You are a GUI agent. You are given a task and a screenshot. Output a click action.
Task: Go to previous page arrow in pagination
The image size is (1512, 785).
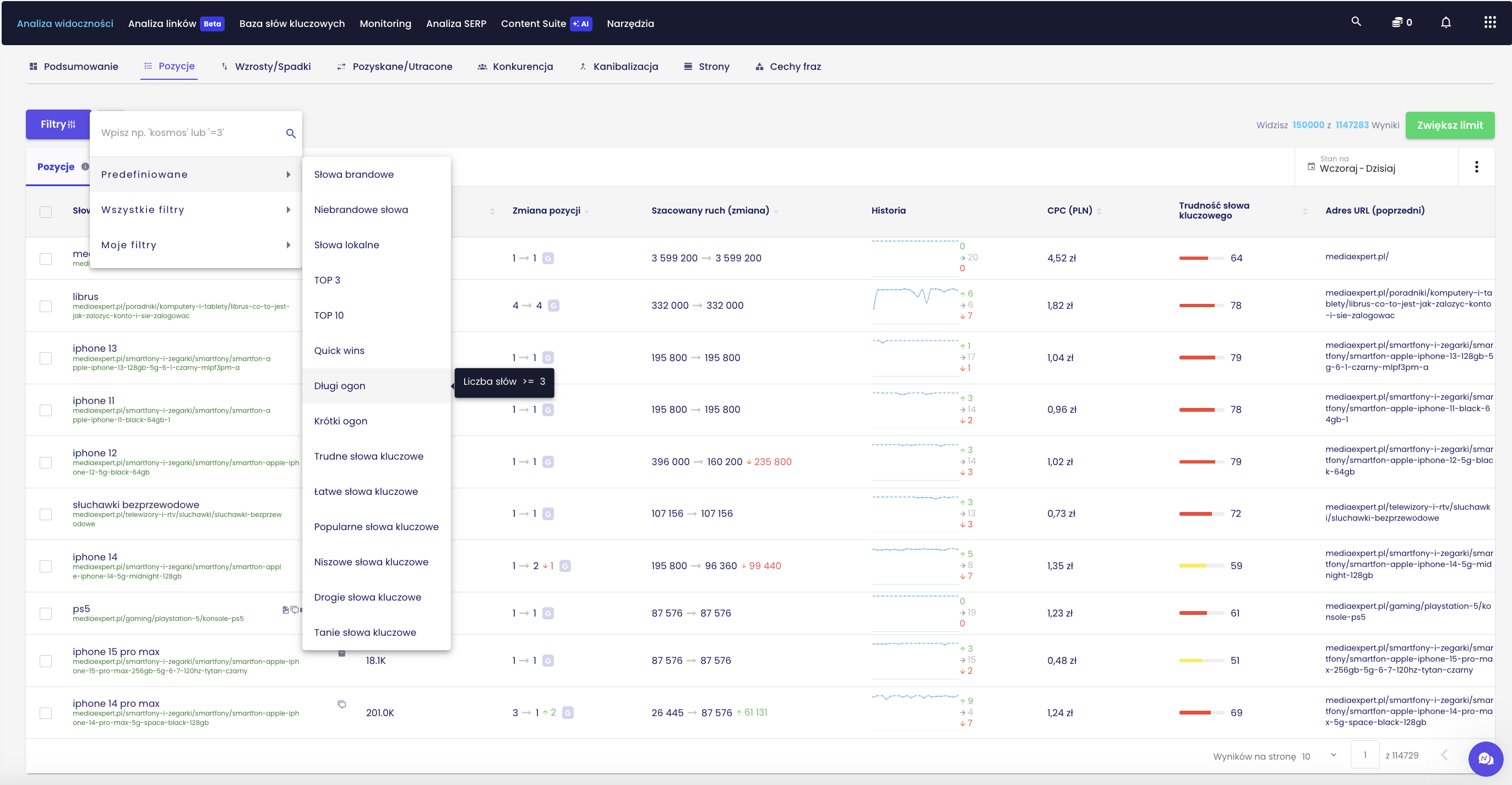click(x=1444, y=755)
